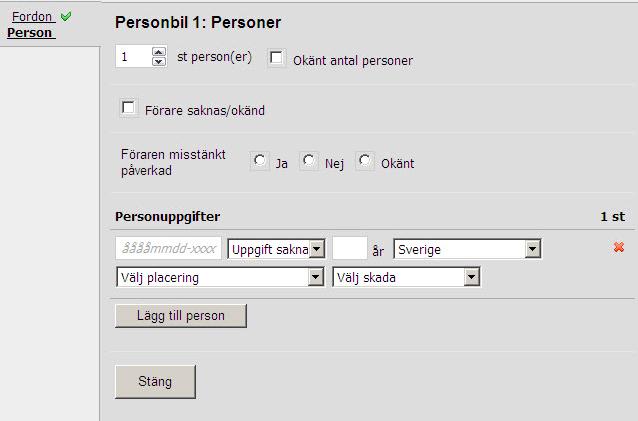Open the Välj placering dropdown
Image resolution: width=638 pixels, height=421 pixels.
220,277
